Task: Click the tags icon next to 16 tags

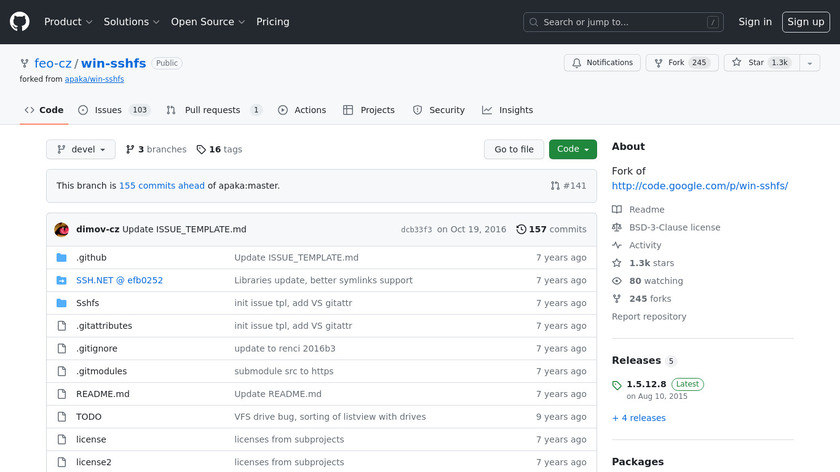Action: [201, 150]
